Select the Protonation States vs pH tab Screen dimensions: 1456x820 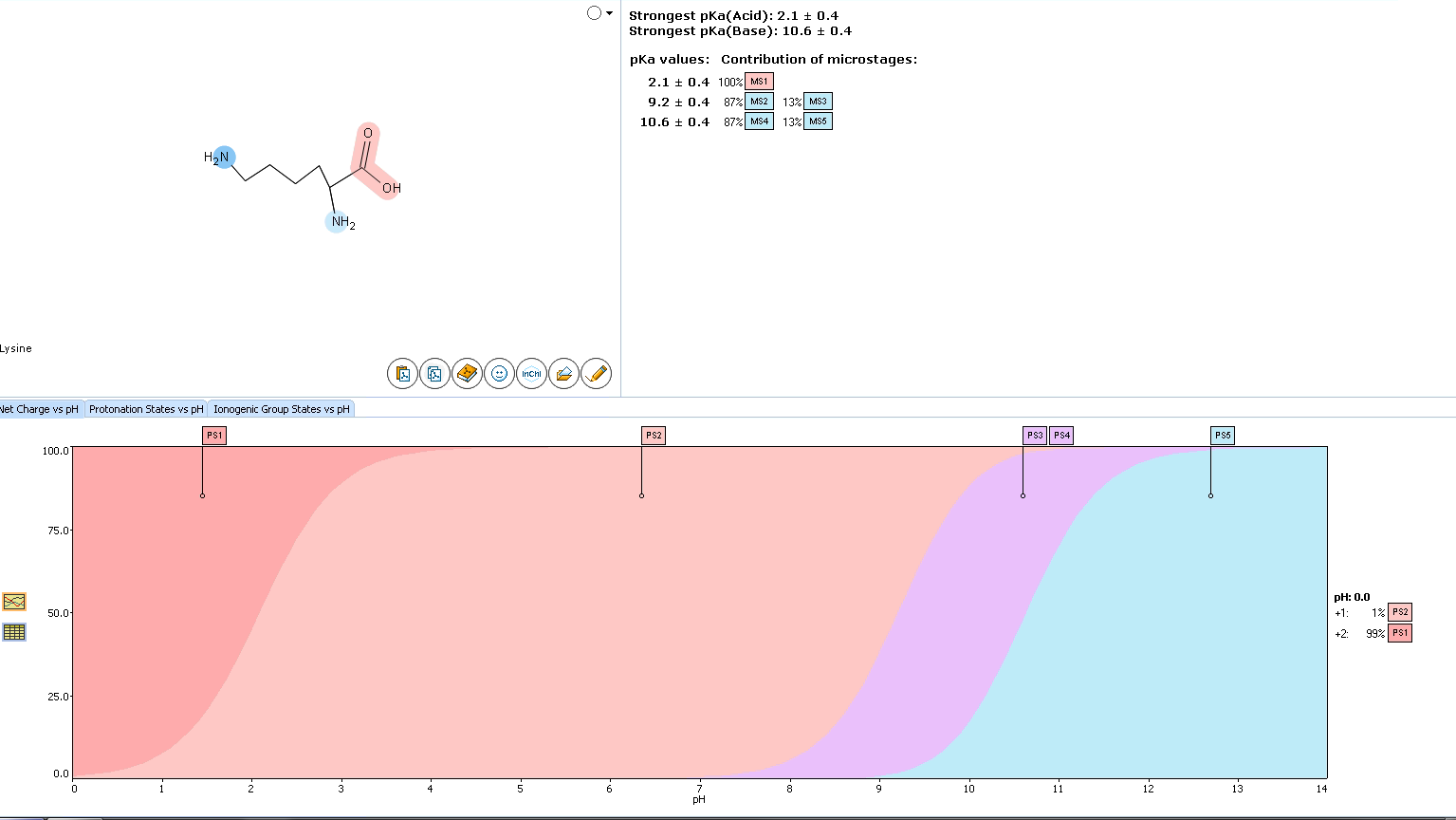coord(146,409)
